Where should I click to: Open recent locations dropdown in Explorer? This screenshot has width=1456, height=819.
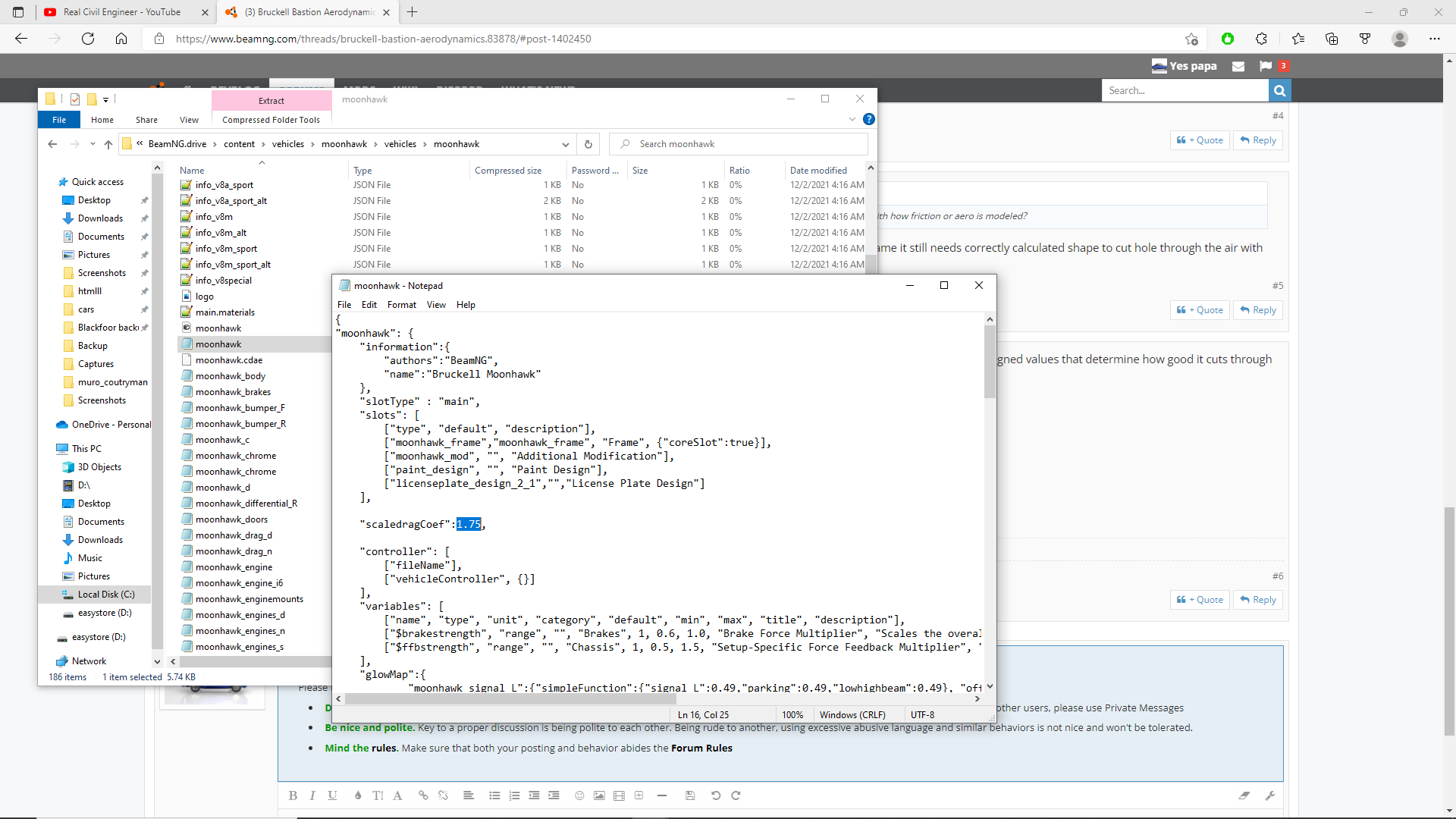point(93,144)
